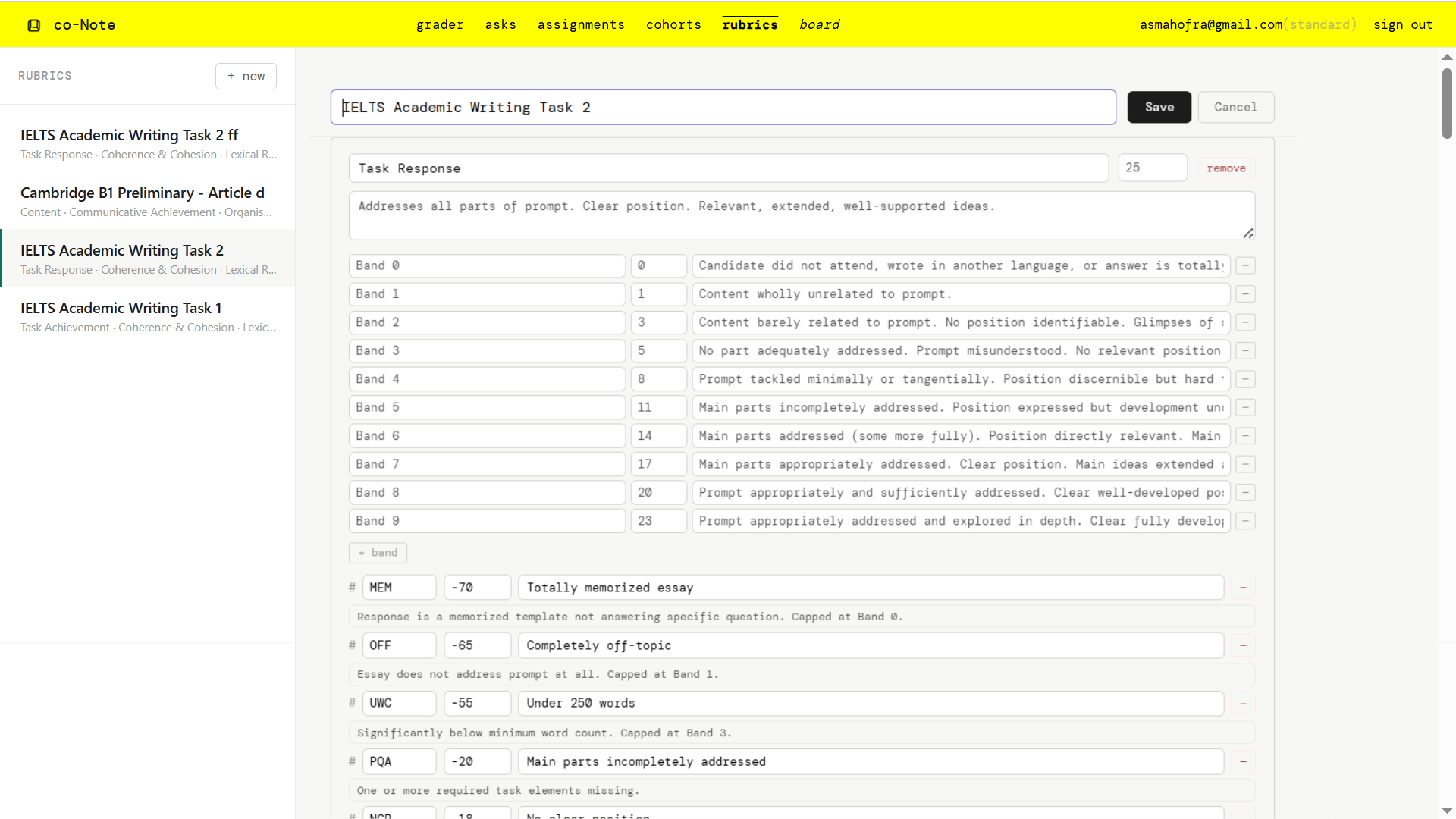Image resolution: width=1456 pixels, height=819 pixels.
Task: Open the asks tab
Action: click(500, 25)
